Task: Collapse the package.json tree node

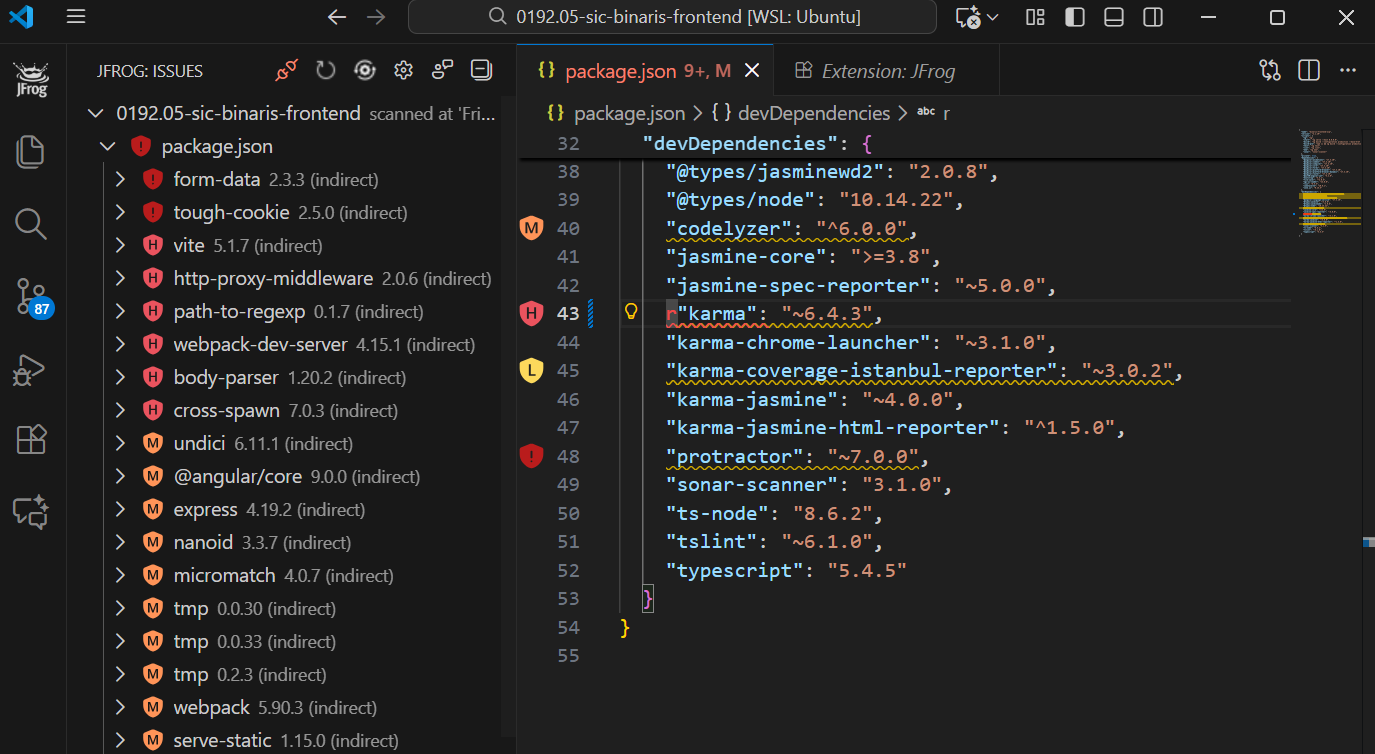Action: pyautogui.click(x=107, y=145)
